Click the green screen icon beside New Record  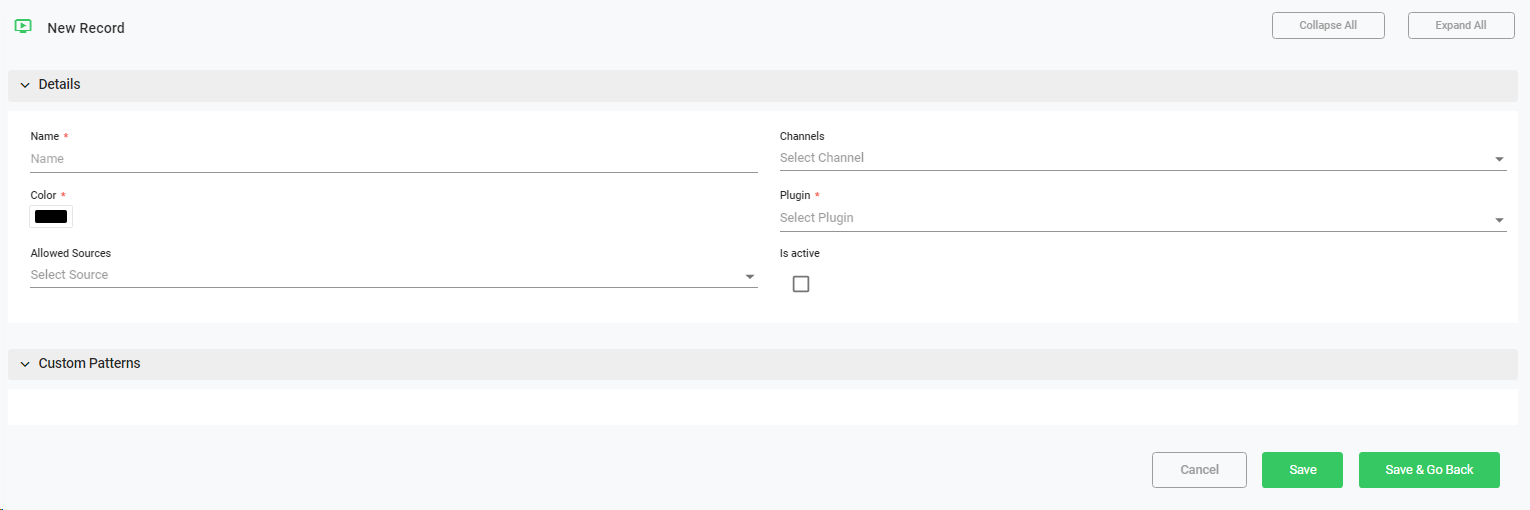(24, 27)
